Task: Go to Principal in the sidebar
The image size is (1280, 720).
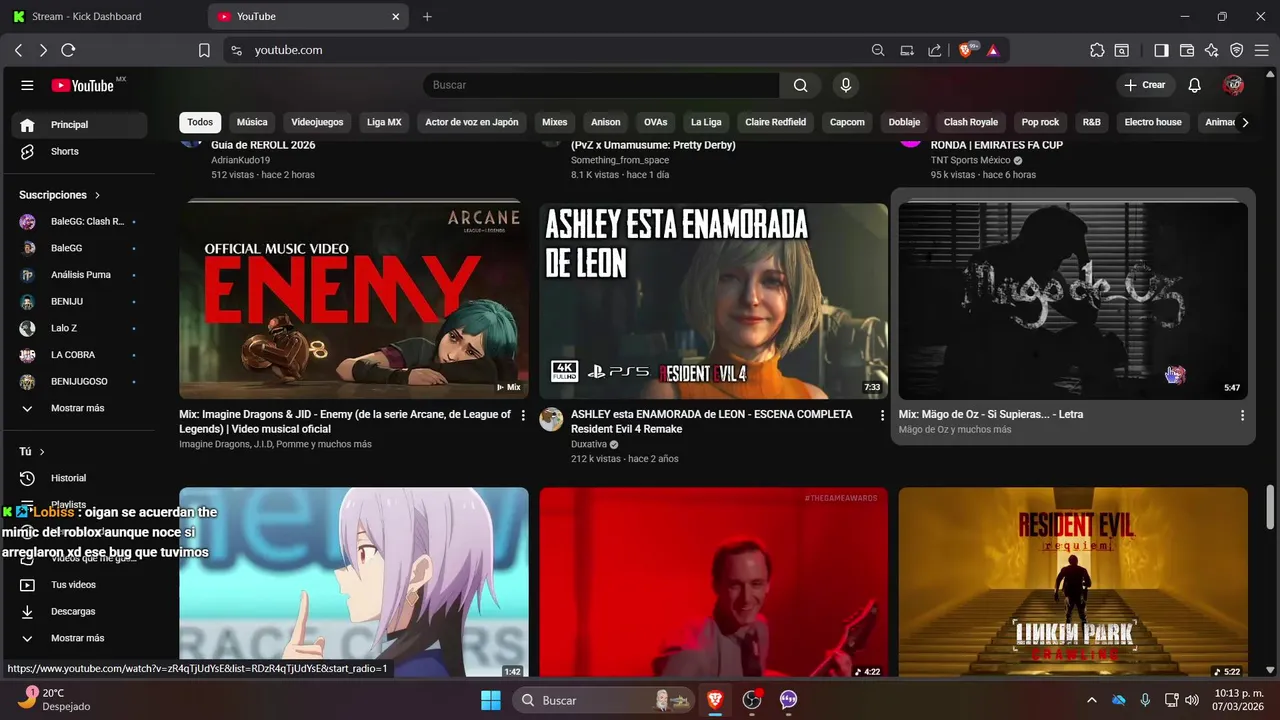Action: pos(79,125)
